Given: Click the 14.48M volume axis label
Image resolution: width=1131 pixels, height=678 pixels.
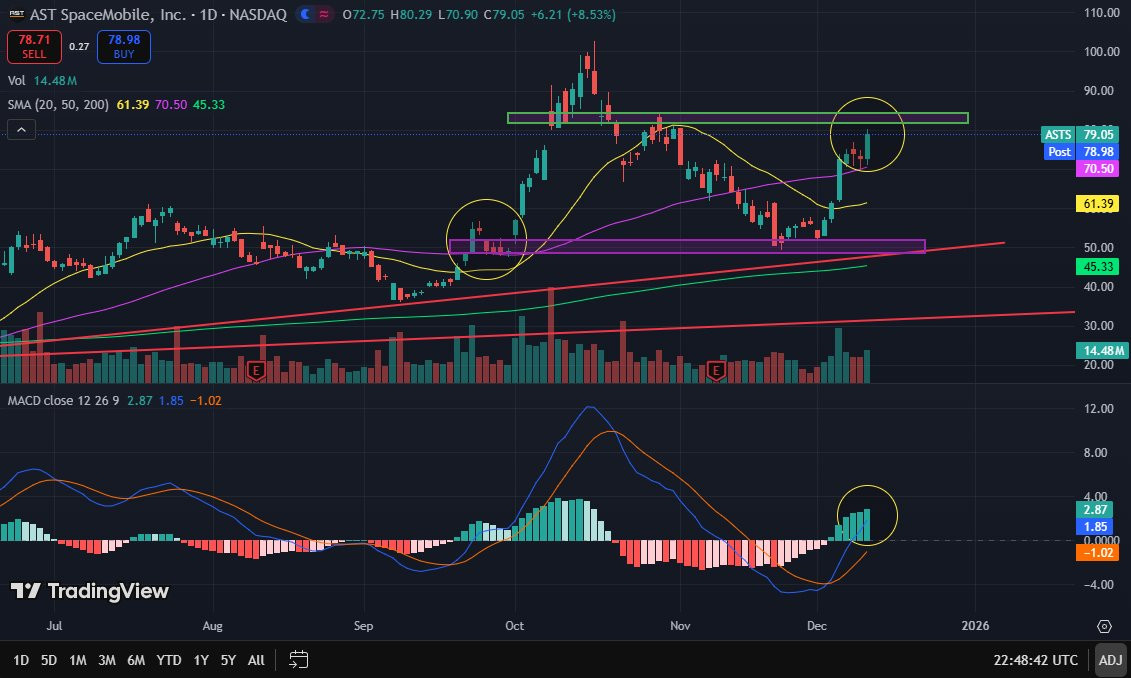Looking at the screenshot, I should (x=1101, y=351).
